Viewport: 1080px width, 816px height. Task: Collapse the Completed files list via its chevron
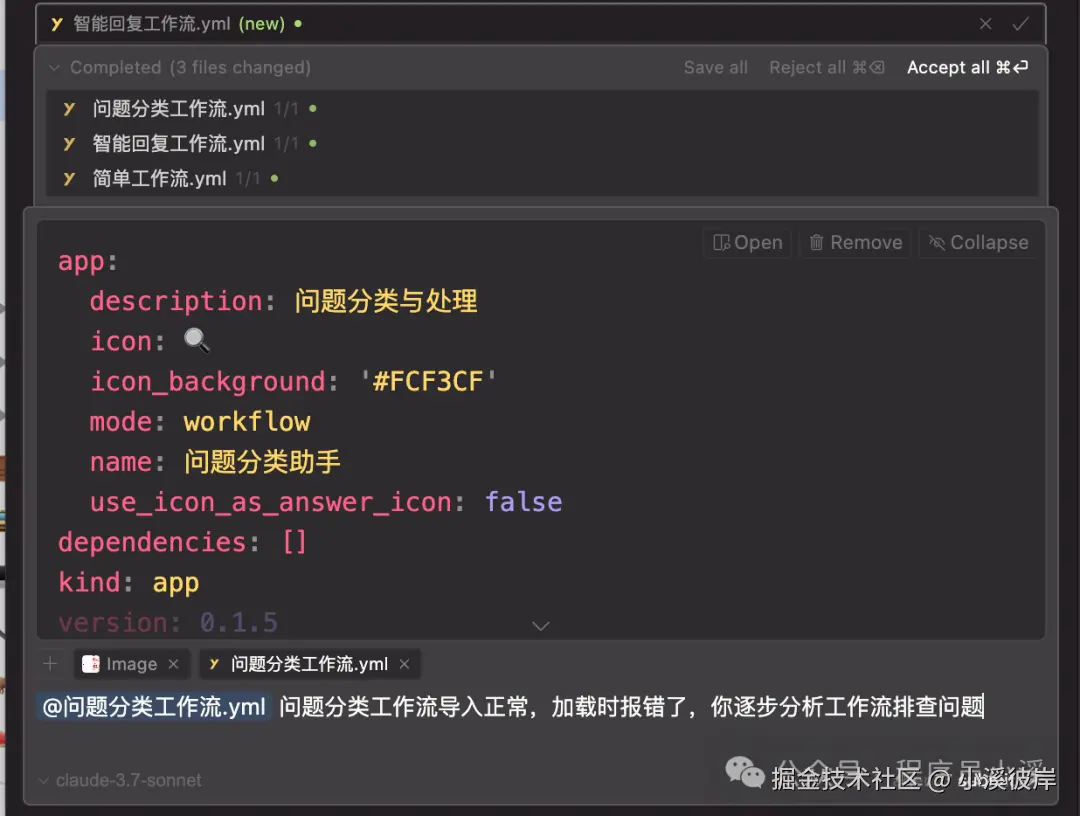coord(54,67)
